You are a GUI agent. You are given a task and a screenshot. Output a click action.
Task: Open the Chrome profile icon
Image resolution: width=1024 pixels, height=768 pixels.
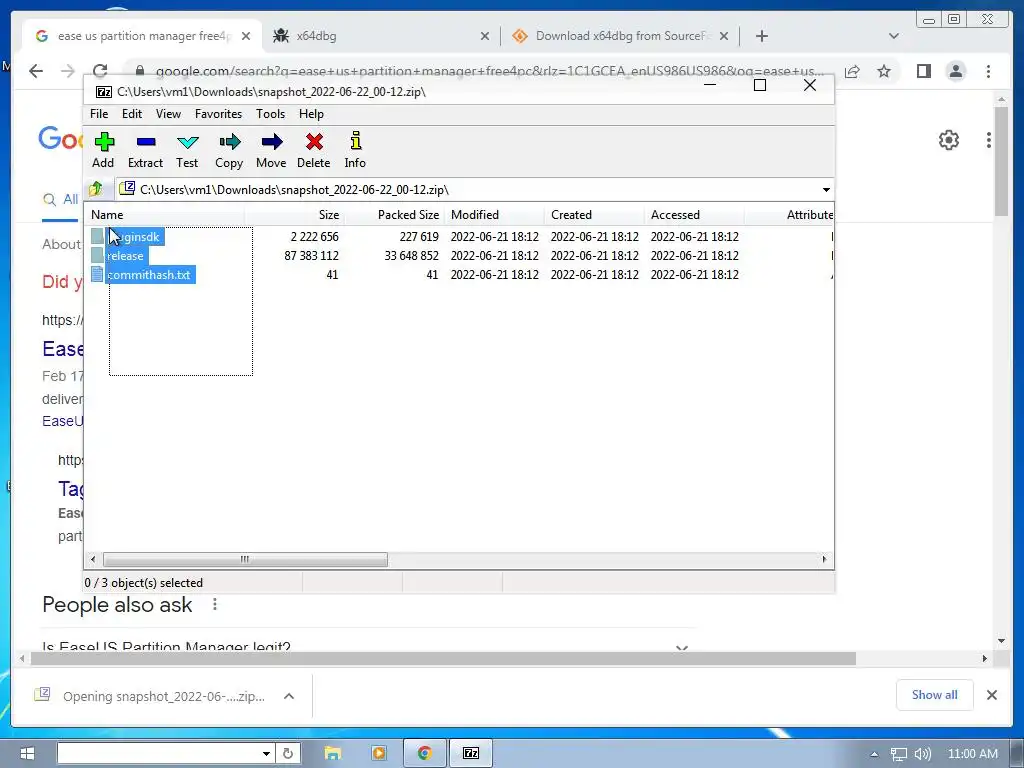[956, 71]
